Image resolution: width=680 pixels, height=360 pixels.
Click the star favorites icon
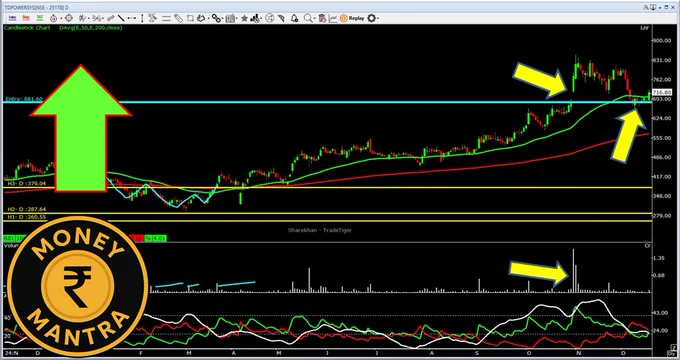click(x=244, y=18)
